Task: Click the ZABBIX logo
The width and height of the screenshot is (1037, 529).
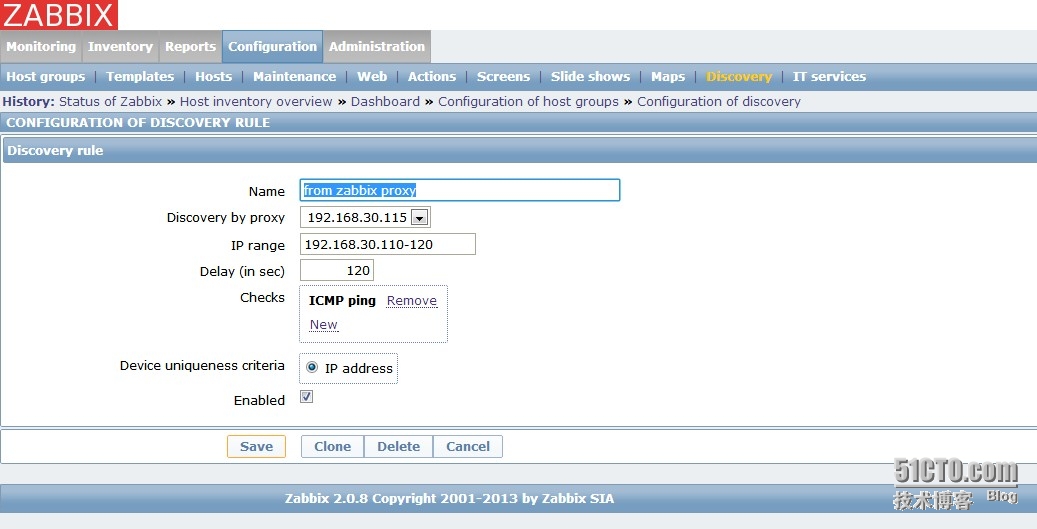Action: pyautogui.click(x=59, y=15)
